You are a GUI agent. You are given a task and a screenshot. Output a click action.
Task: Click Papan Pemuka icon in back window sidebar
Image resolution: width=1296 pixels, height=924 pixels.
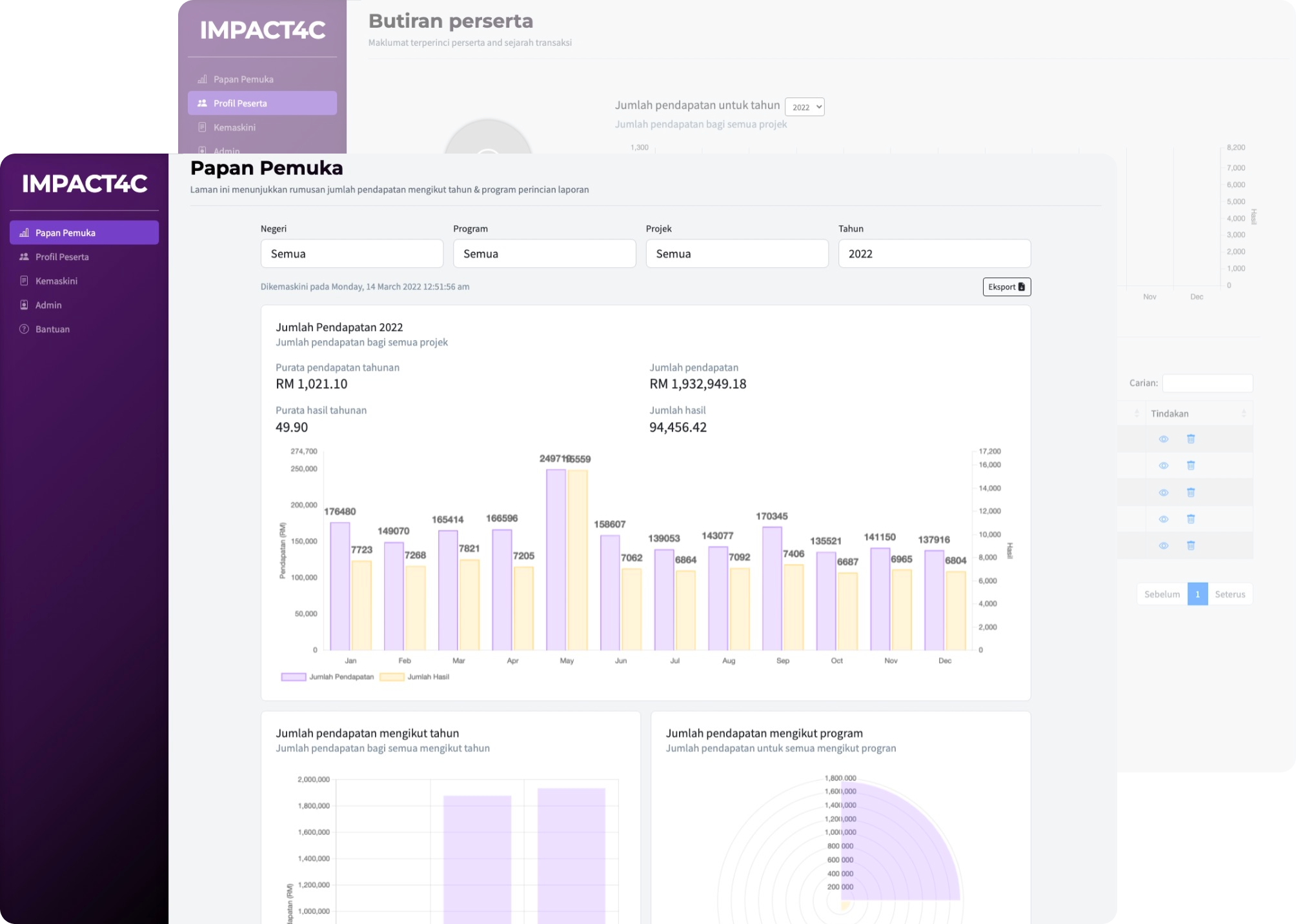(x=202, y=79)
